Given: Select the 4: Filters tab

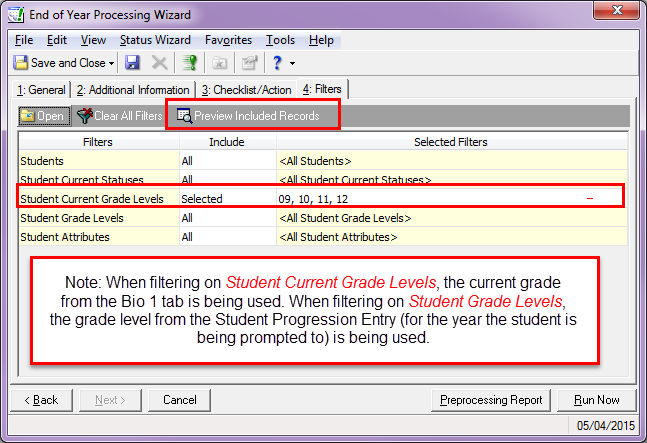Looking at the screenshot, I should 322,89.
